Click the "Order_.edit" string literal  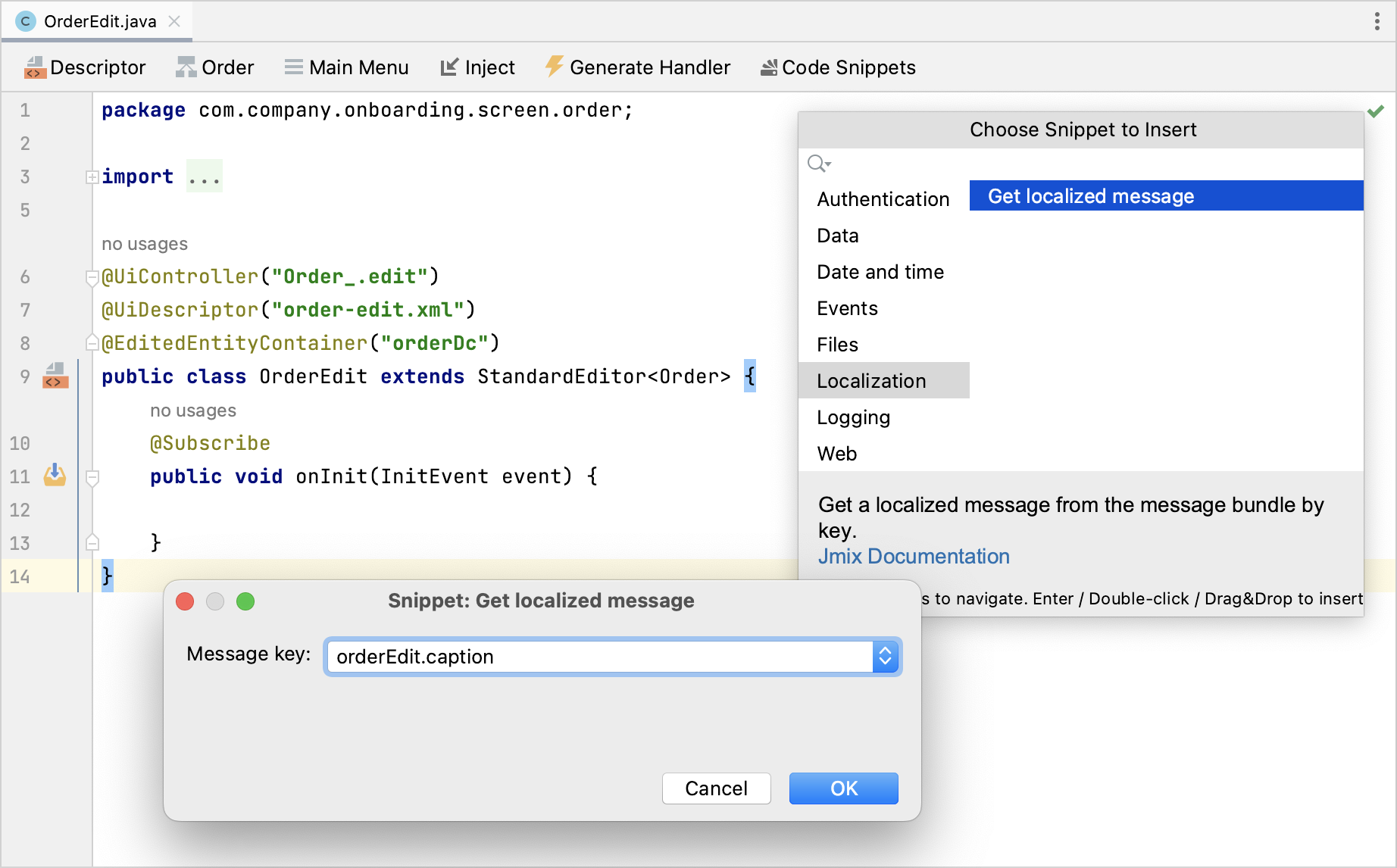tap(349, 276)
